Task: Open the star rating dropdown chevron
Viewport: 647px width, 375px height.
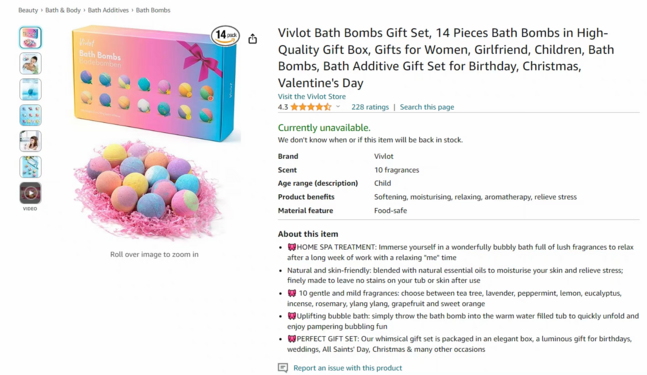Action: (x=338, y=106)
